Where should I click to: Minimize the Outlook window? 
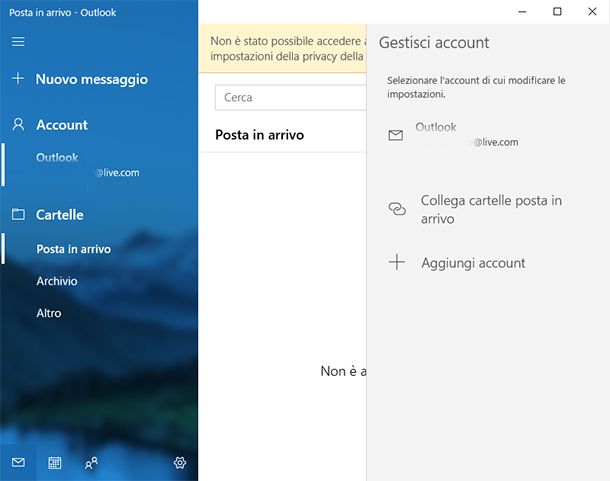click(x=522, y=12)
